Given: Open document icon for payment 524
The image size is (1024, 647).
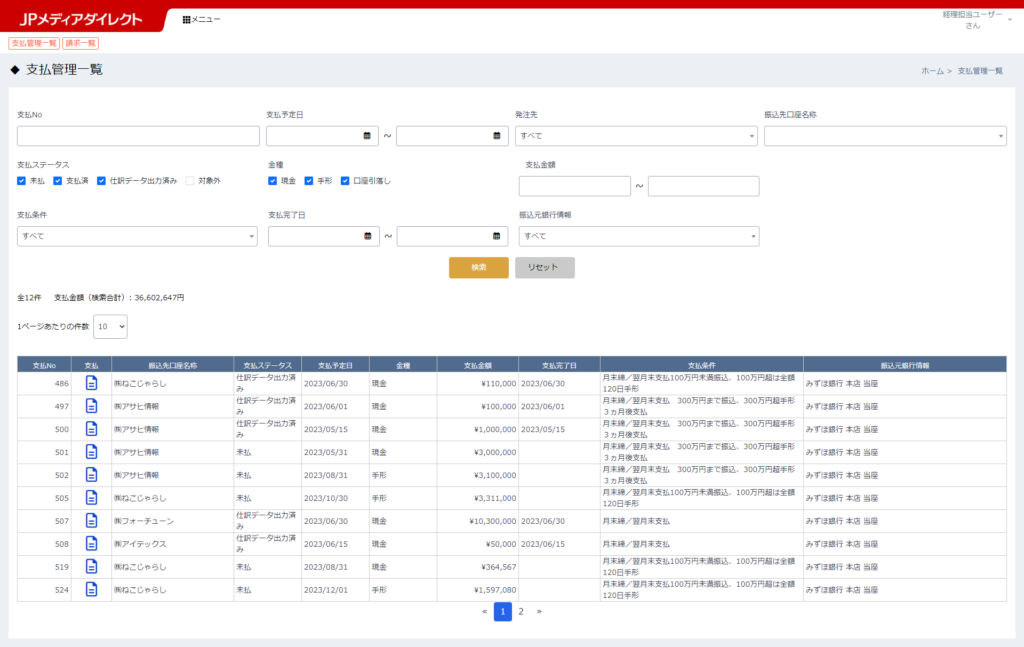Looking at the screenshot, I should 91,589.
